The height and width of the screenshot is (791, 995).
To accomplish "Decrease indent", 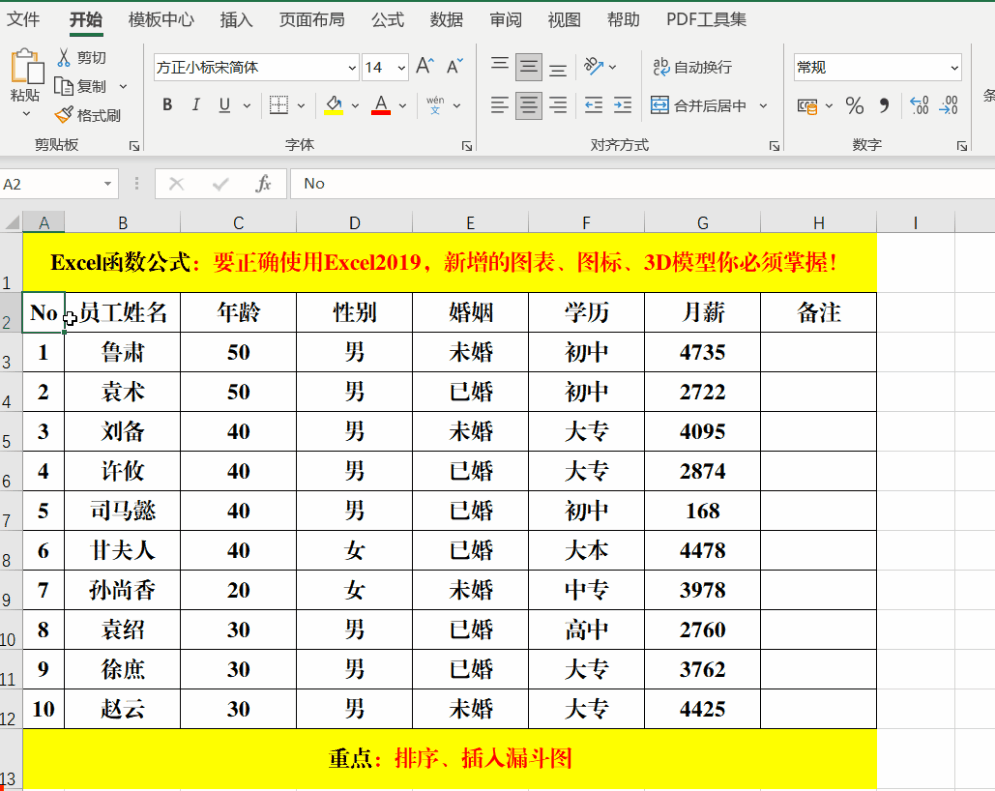I will pos(593,105).
